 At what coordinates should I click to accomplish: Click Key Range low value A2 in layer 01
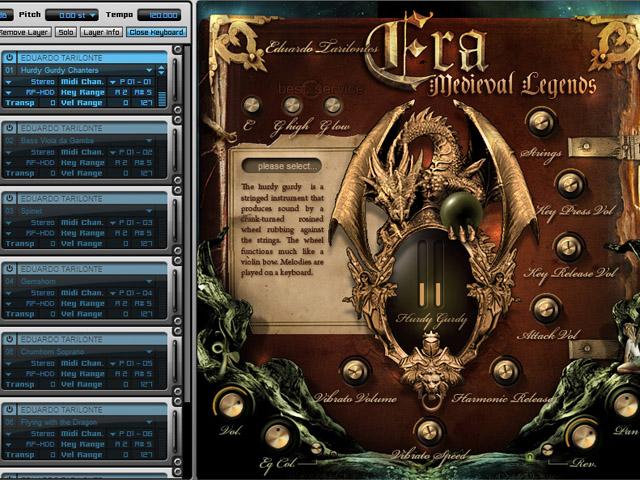tap(120, 92)
